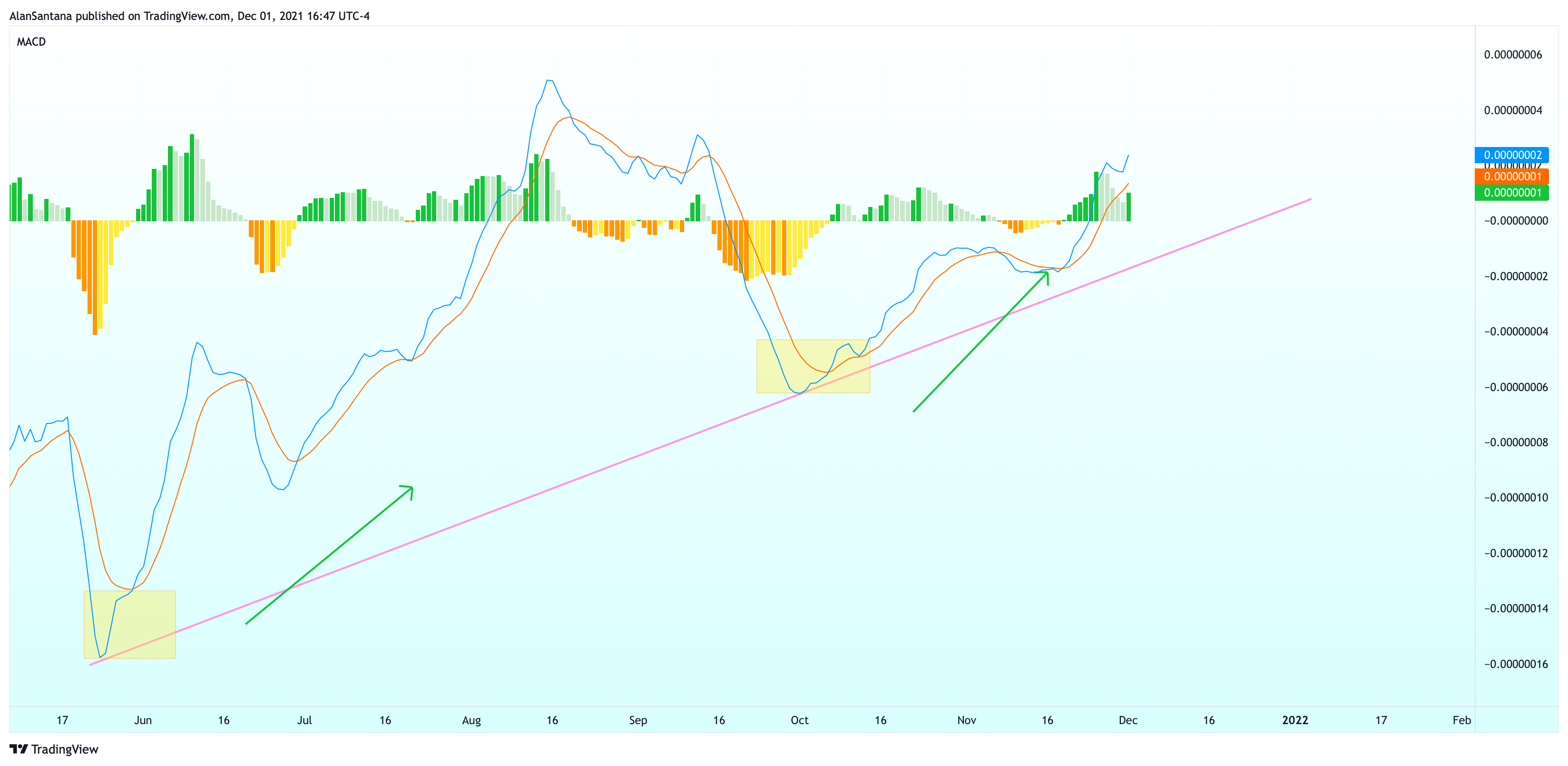Screen dimensions: 1568x766
Task: Click the Feb date label on time axis
Action: [1461, 720]
